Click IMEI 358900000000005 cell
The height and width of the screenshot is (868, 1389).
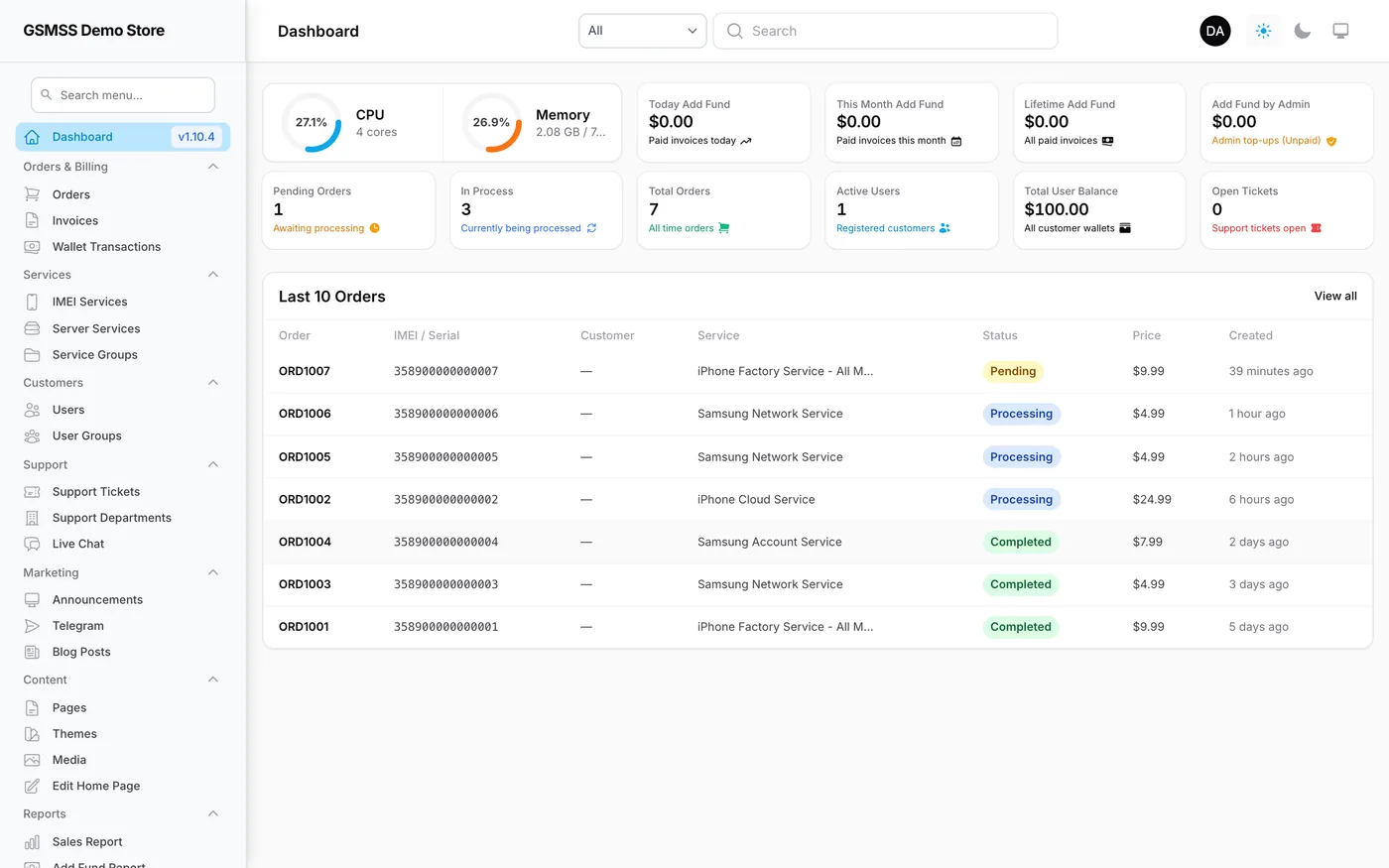[445, 457]
